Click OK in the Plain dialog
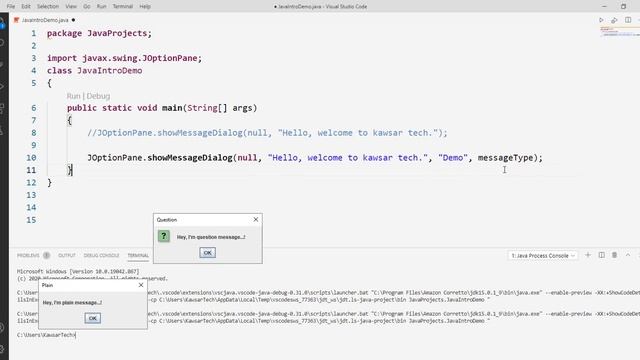 pyautogui.click(x=93, y=318)
